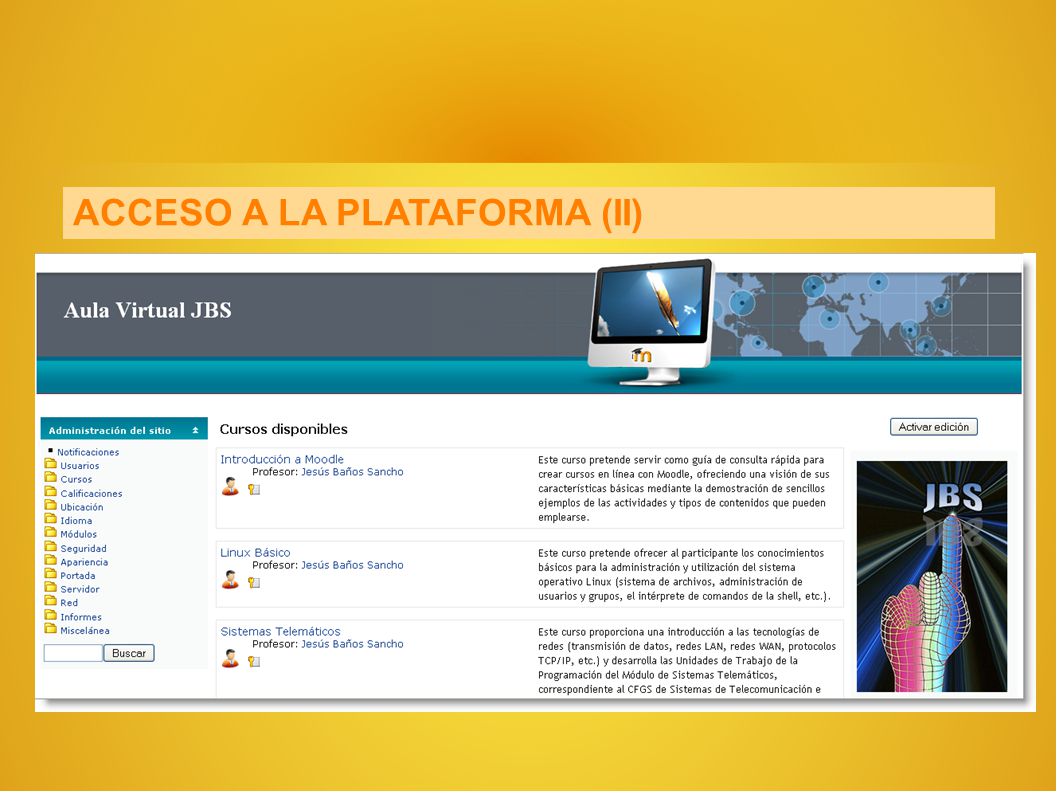The image size is (1058, 793).
Task: Open the Cursos folder icon
Action: click(51, 478)
